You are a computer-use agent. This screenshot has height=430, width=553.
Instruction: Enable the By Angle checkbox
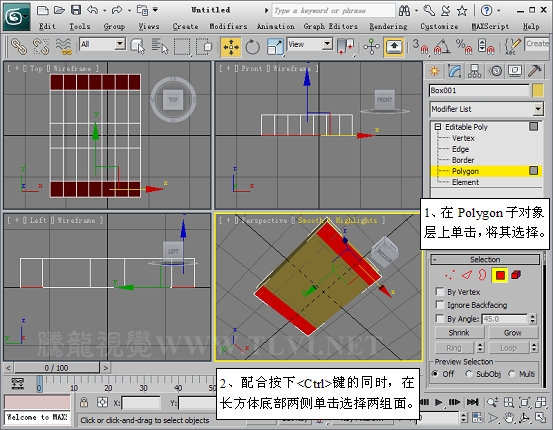(x=439, y=319)
